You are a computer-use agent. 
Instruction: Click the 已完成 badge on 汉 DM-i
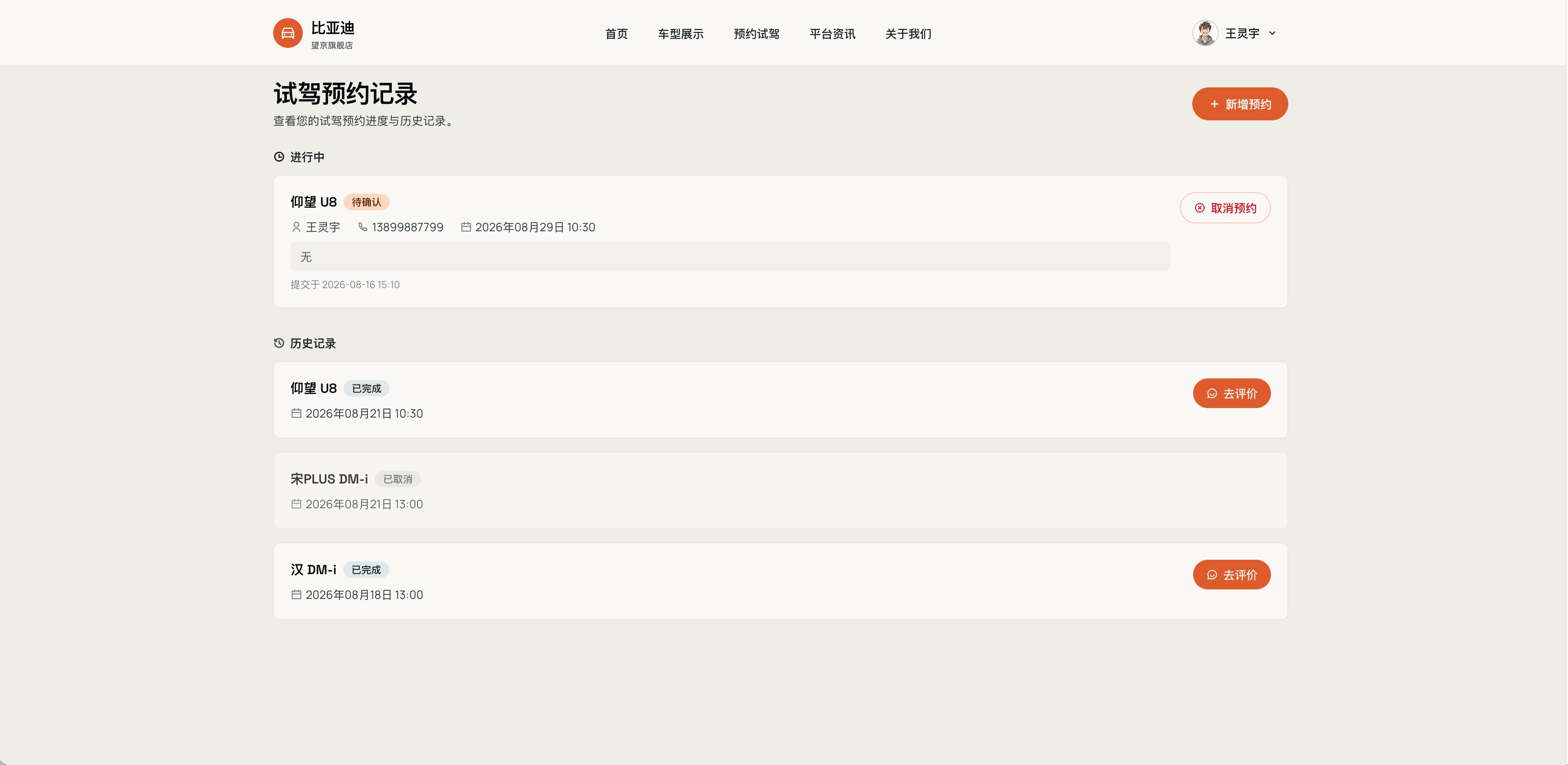pyautogui.click(x=366, y=570)
